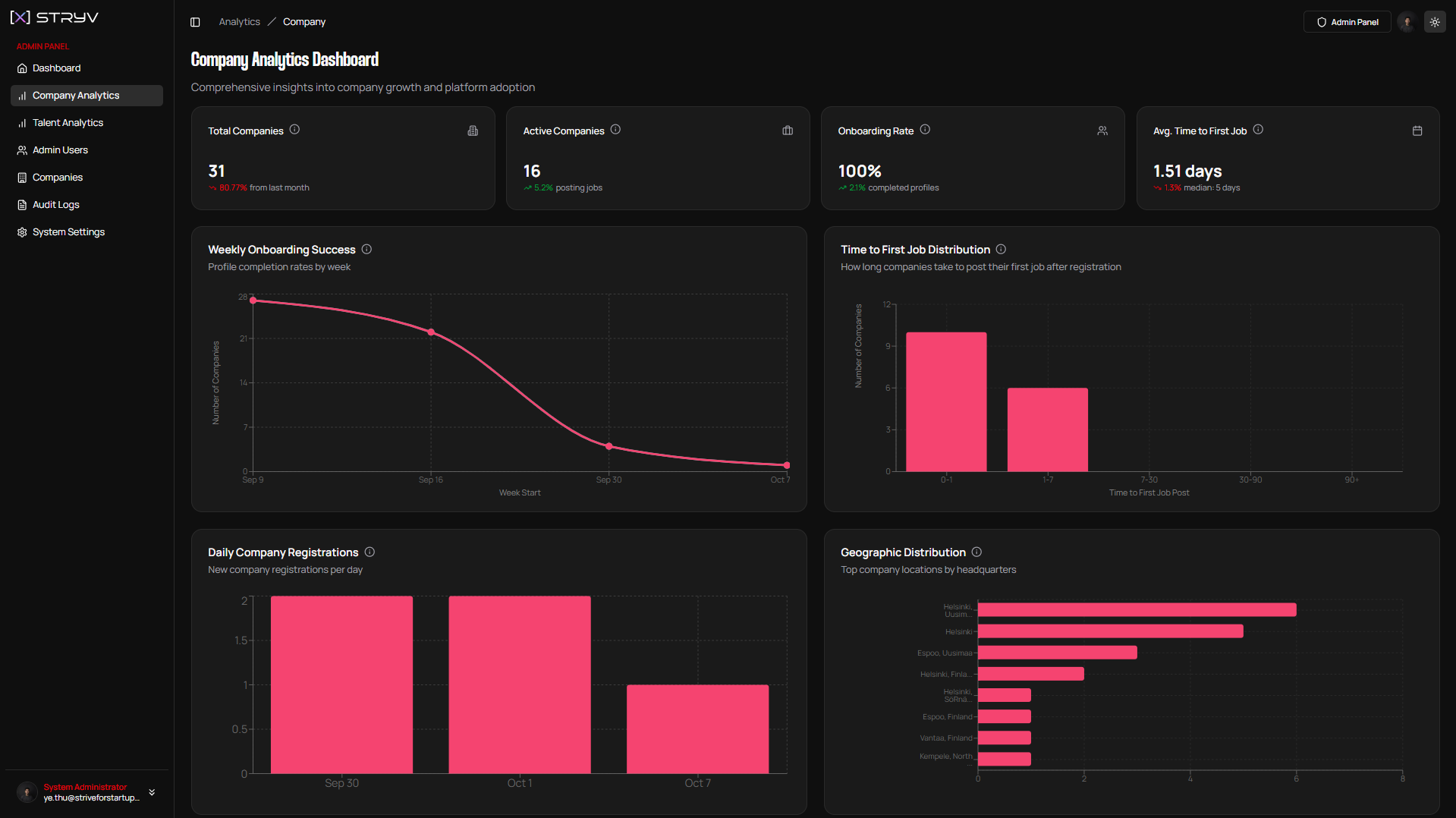
Task: Click the building icon on Total Companies card
Action: pyautogui.click(x=473, y=131)
